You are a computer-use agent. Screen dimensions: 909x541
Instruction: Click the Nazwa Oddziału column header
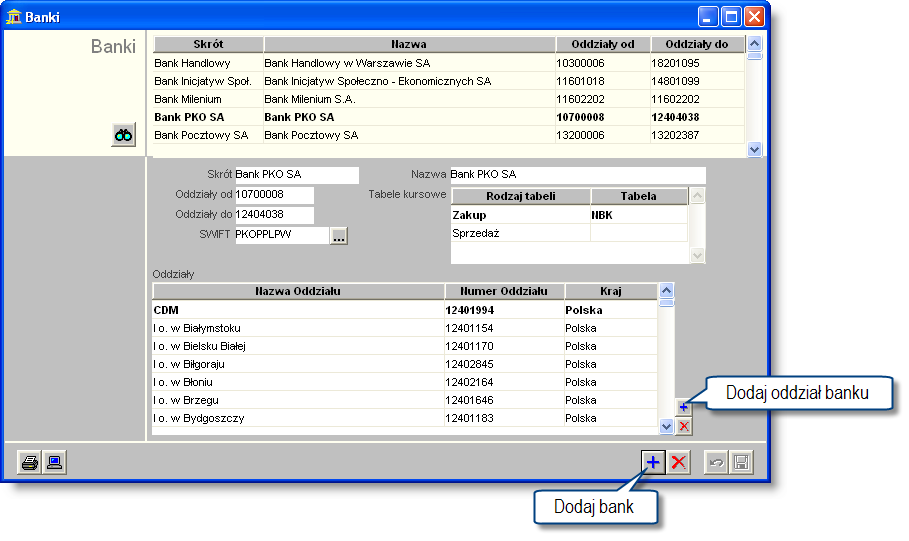(298, 291)
